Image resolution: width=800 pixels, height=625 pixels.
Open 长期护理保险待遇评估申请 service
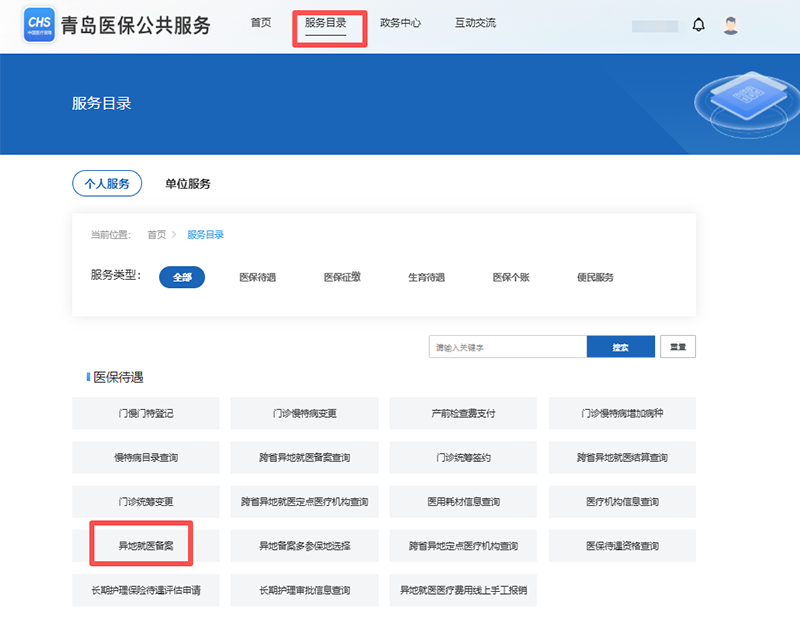point(145,591)
